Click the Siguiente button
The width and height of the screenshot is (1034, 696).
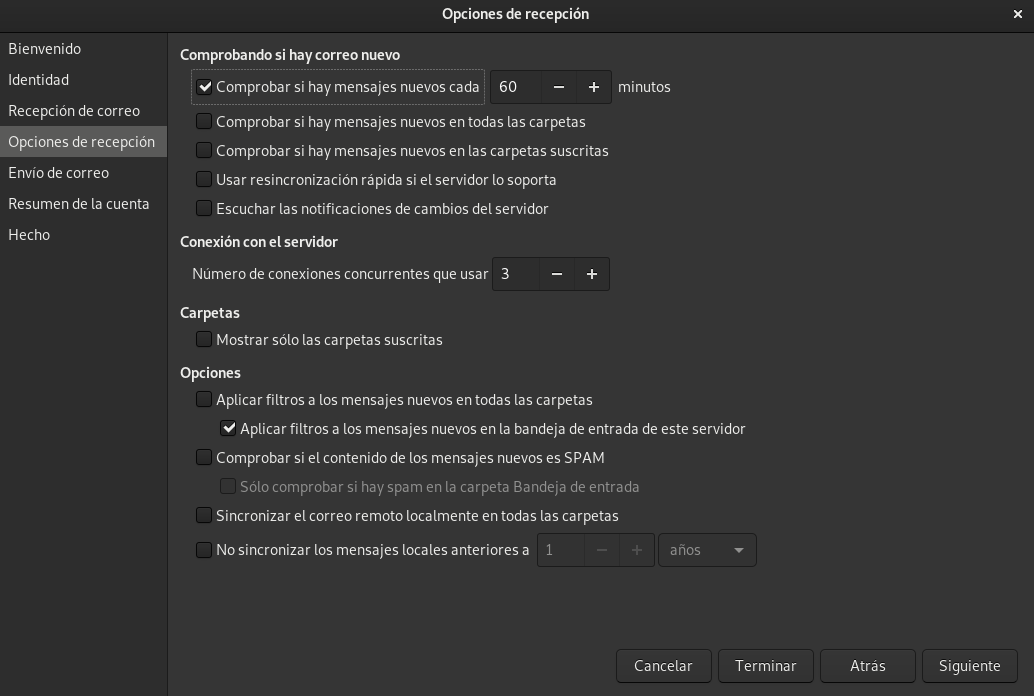click(x=969, y=666)
